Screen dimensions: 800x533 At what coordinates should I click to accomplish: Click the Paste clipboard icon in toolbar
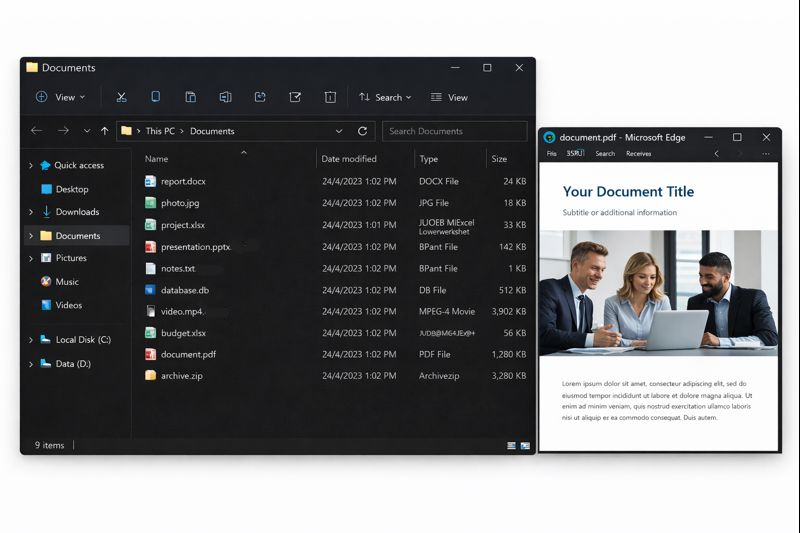tap(190, 97)
